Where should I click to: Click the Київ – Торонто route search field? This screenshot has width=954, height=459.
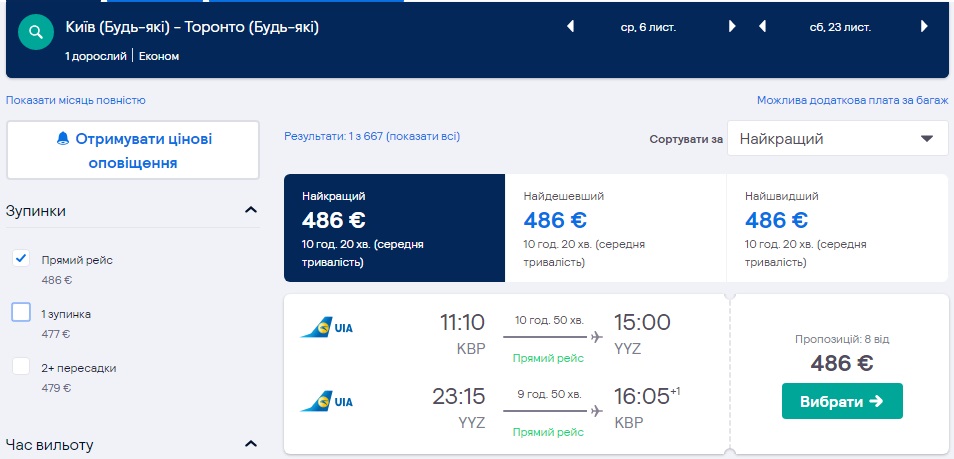pyautogui.click(x=192, y=28)
